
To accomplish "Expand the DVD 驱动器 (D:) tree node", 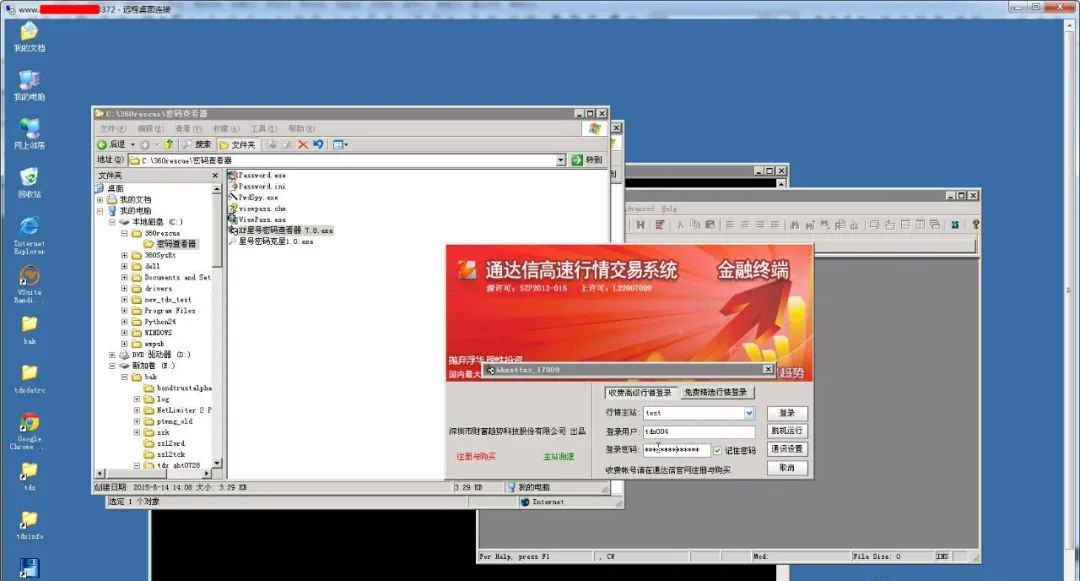I will click(112, 355).
